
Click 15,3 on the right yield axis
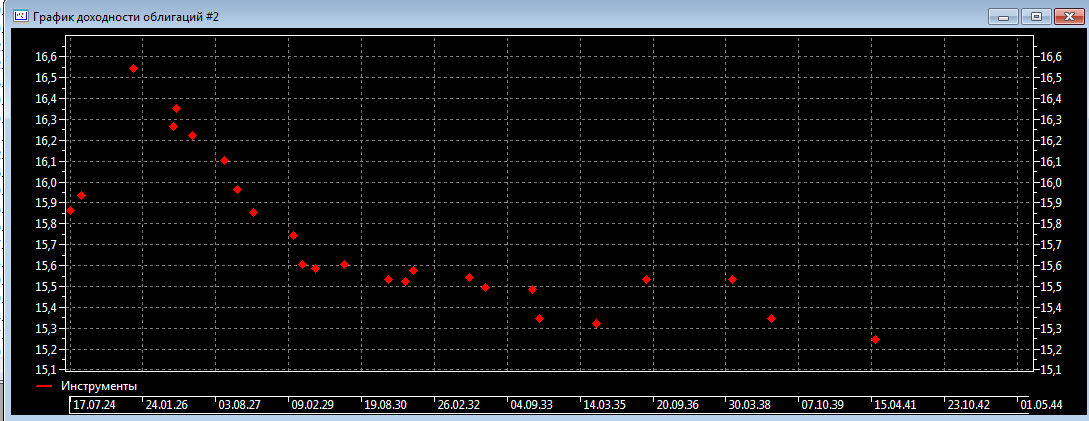coord(1050,328)
